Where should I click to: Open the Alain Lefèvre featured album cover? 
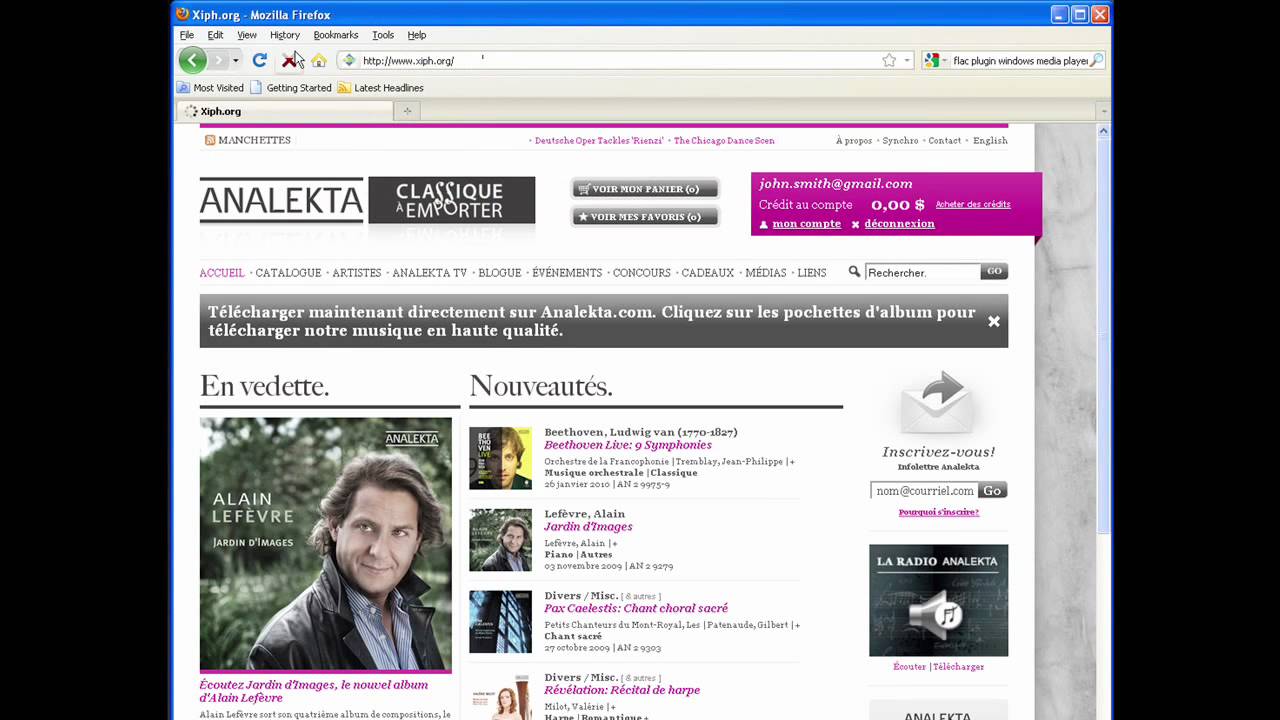(x=326, y=544)
